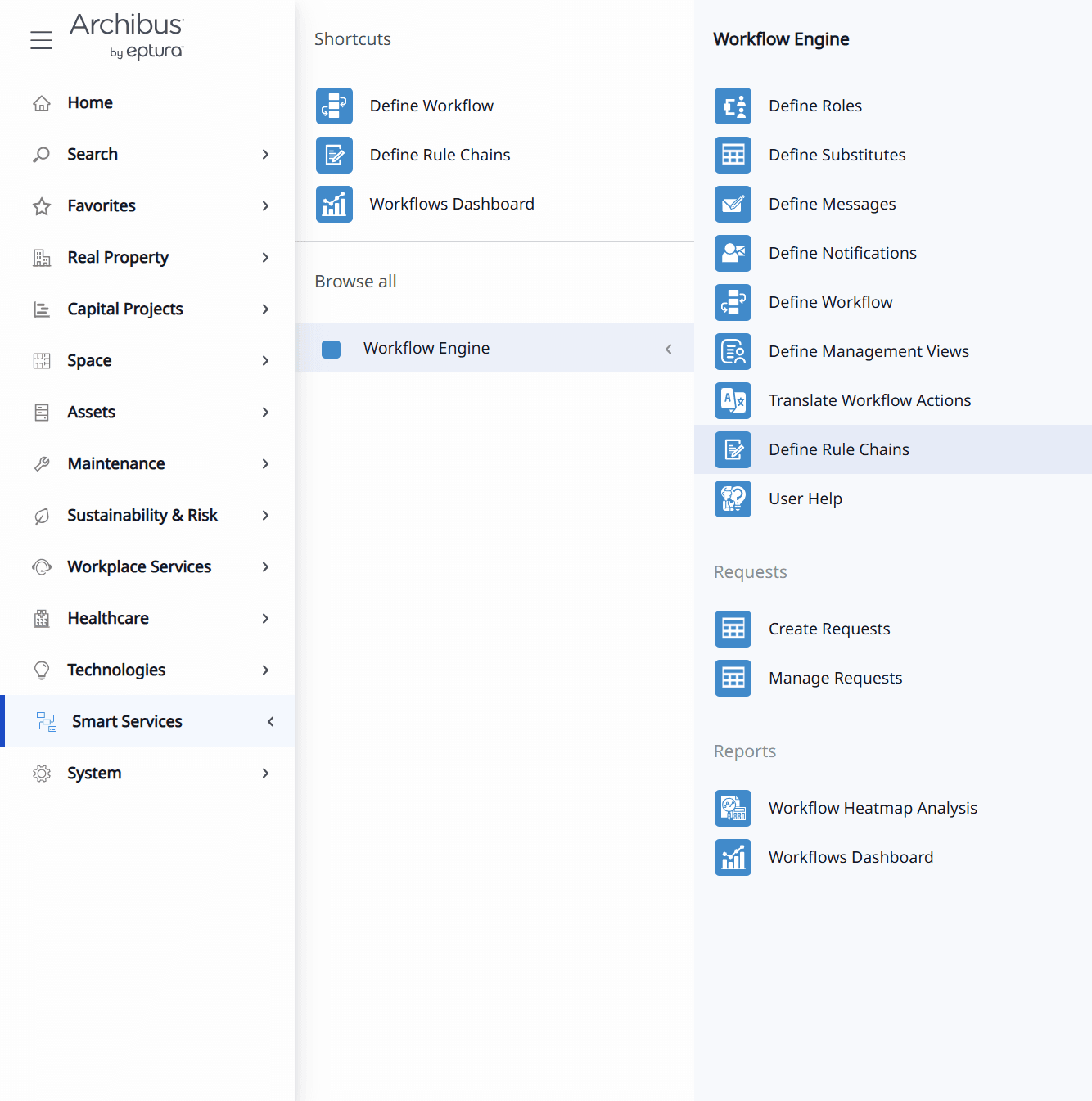Screen dimensions: 1092x1101
Task: Expand the Maintenance menu chevron
Action: [265, 464]
